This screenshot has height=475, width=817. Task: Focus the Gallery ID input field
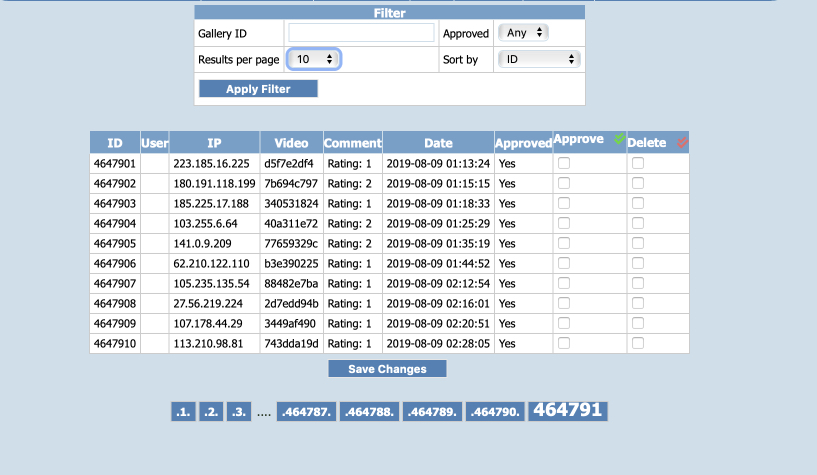(x=361, y=33)
